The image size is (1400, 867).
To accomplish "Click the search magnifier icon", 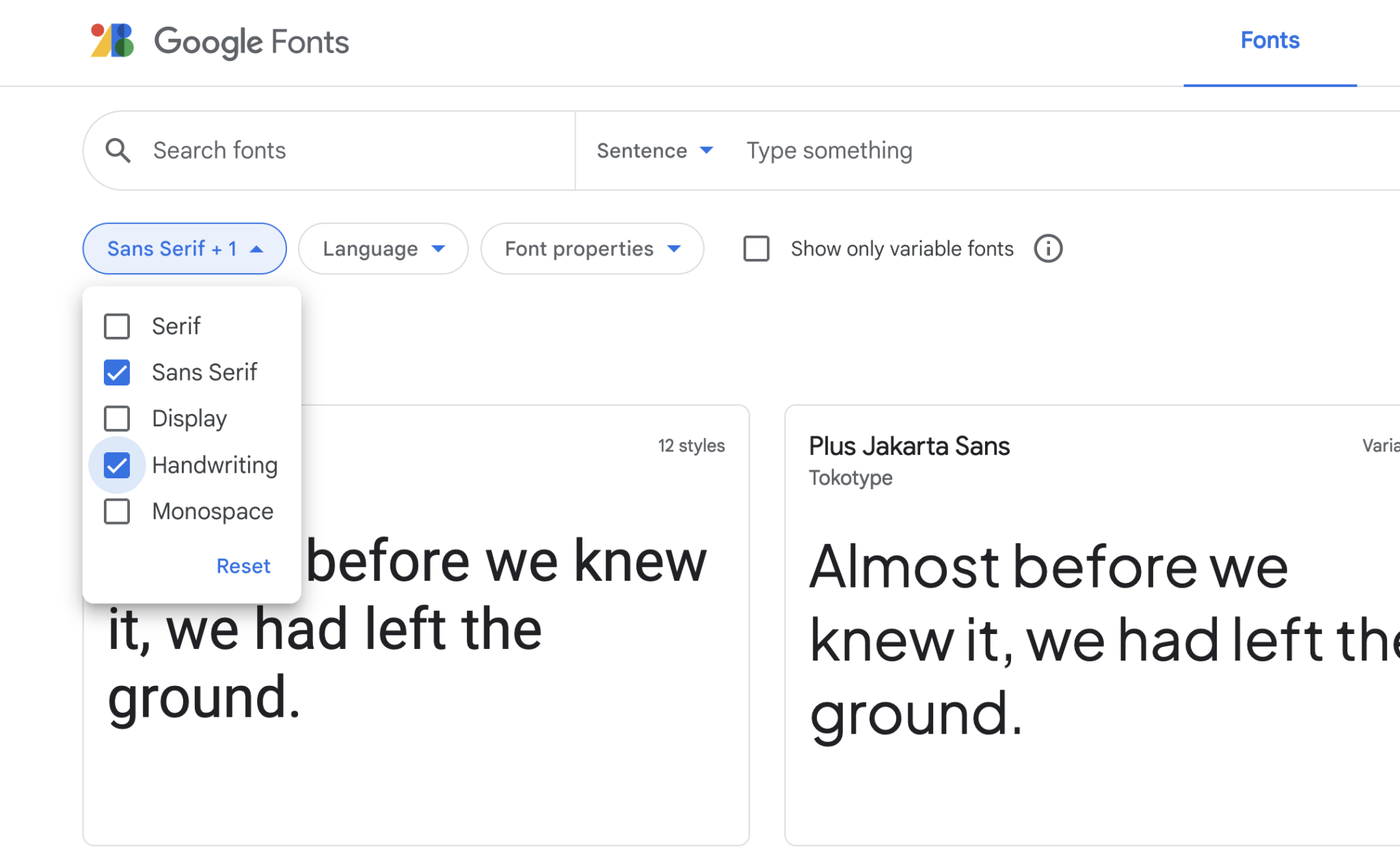I will pos(118,151).
